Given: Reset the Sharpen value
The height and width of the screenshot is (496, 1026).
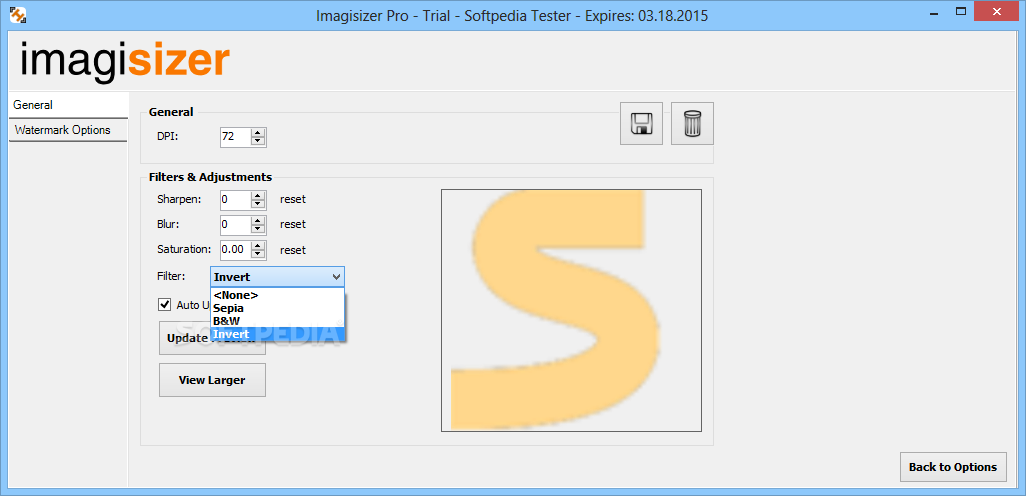Looking at the screenshot, I should tap(292, 199).
